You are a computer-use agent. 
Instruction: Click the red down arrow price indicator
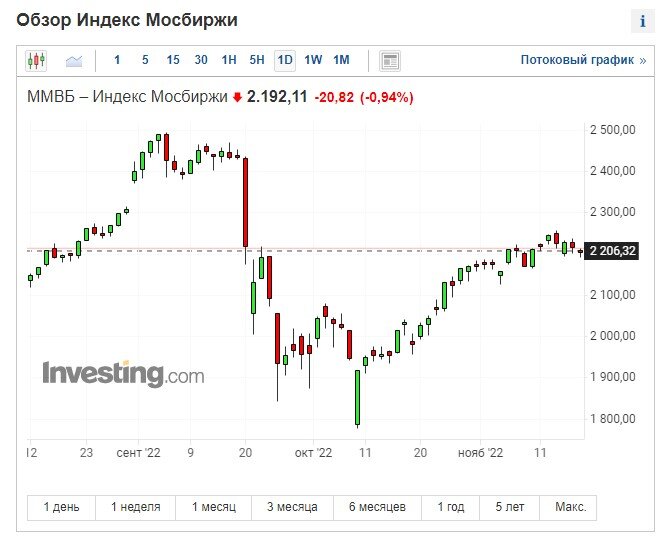click(x=237, y=98)
